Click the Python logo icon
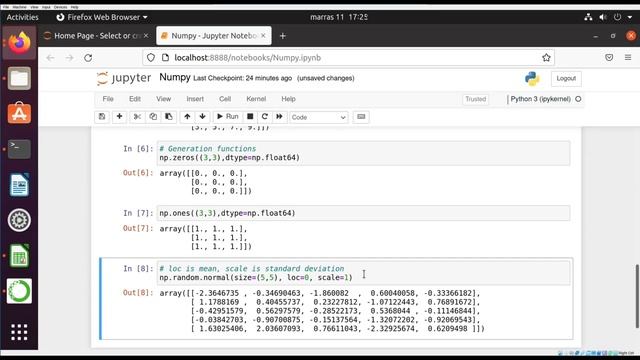The image size is (640, 360). [x=532, y=78]
